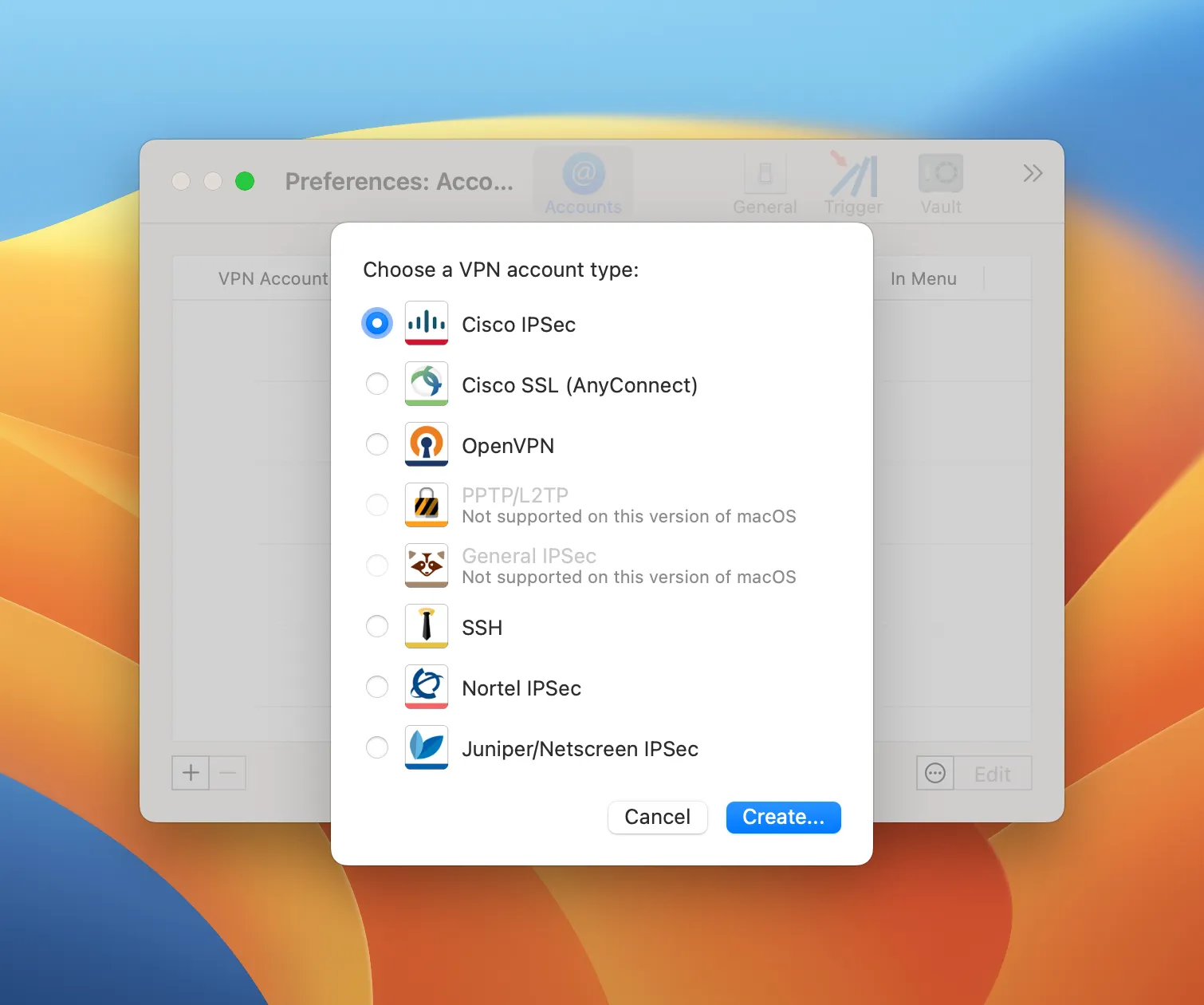The width and height of the screenshot is (1204, 1005).
Task: Open the Vault preferences tab
Action: (x=941, y=183)
